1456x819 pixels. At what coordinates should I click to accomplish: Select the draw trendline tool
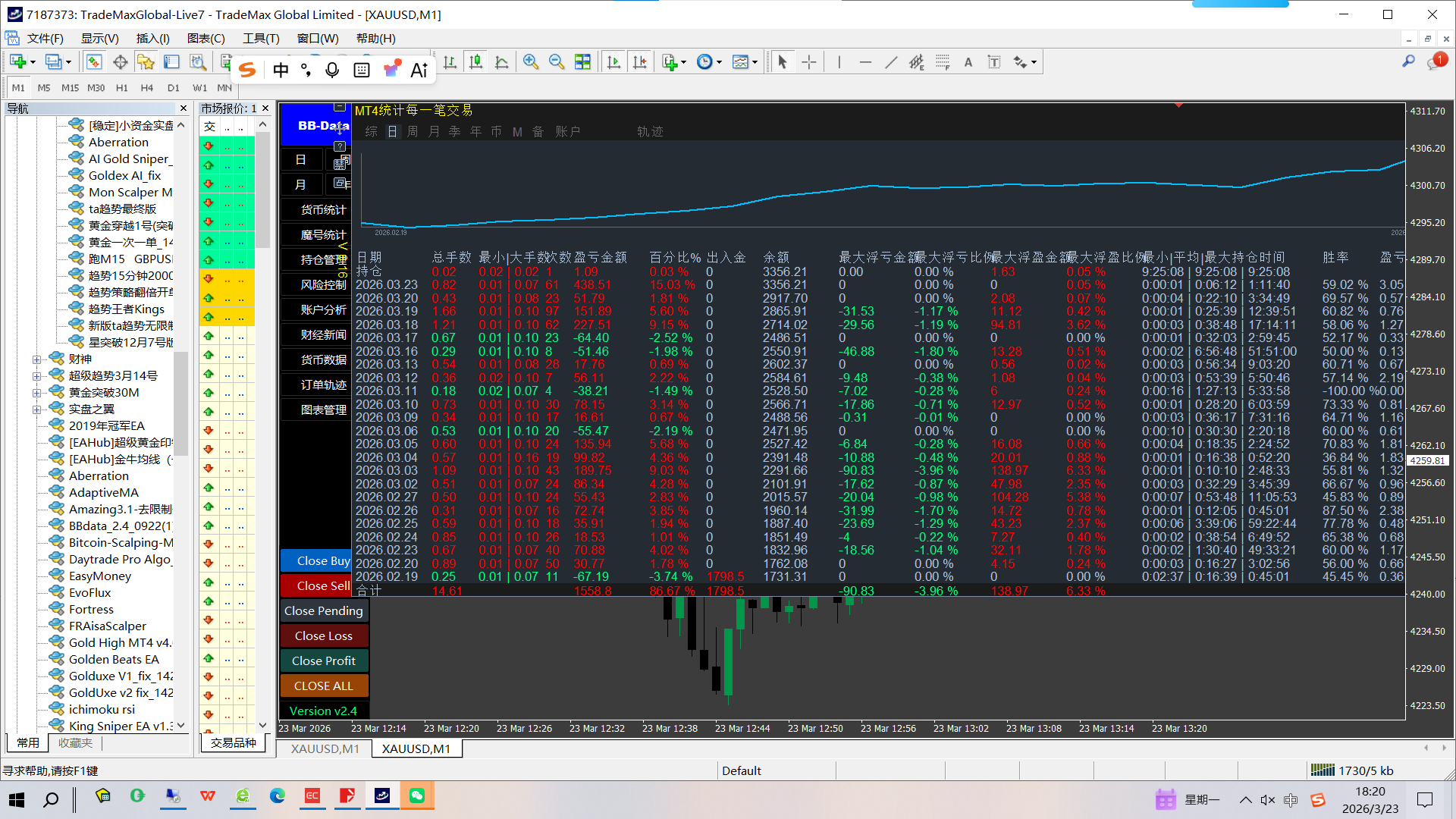(x=891, y=62)
